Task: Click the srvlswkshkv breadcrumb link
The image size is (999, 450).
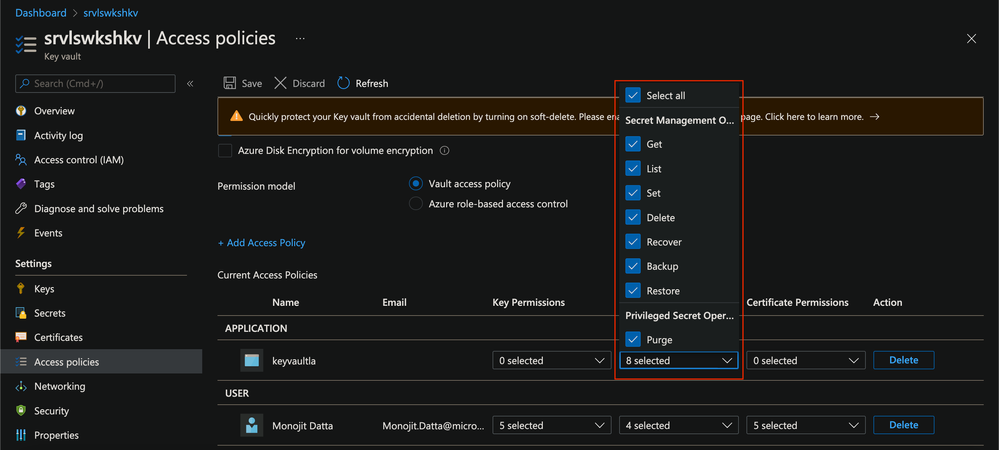Action: pos(110,13)
